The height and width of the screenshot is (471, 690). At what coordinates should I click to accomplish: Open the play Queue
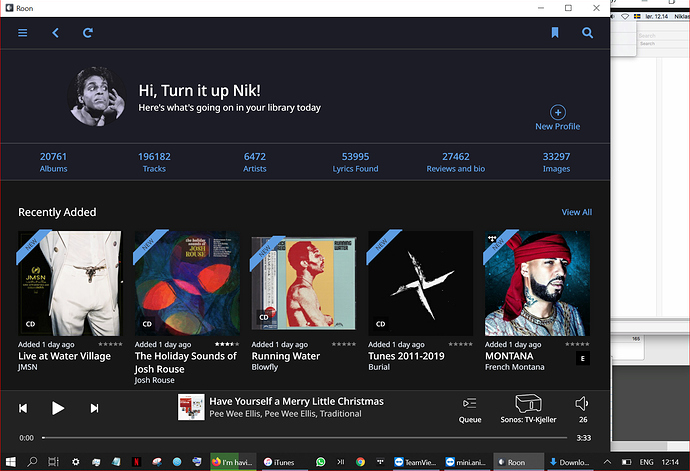point(470,410)
